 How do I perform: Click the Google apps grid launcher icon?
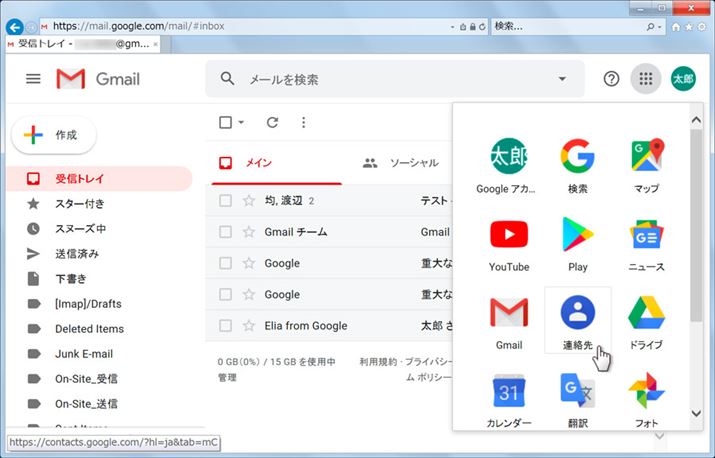point(645,79)
